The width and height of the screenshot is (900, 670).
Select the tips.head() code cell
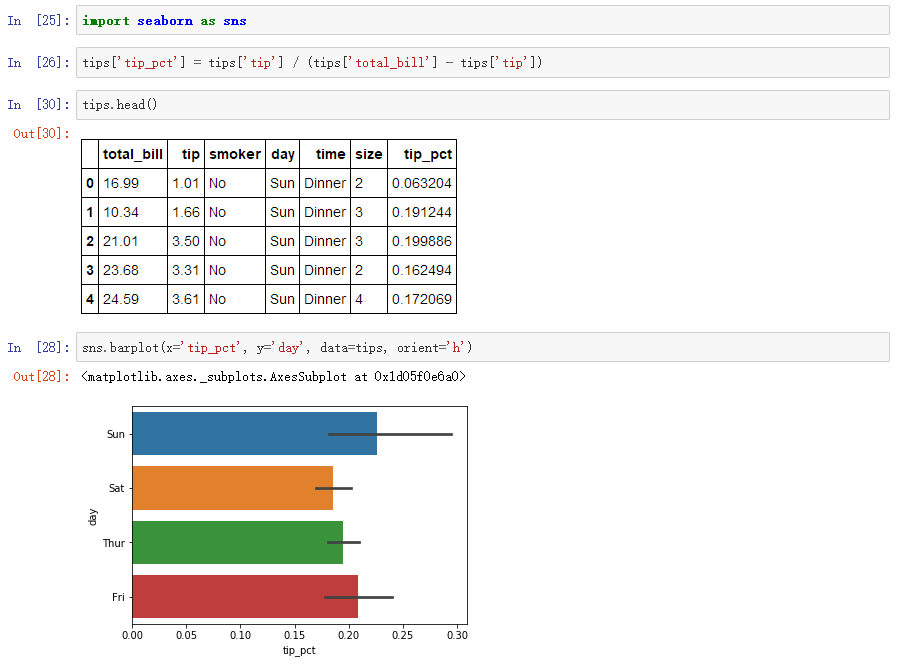point(480,105)
